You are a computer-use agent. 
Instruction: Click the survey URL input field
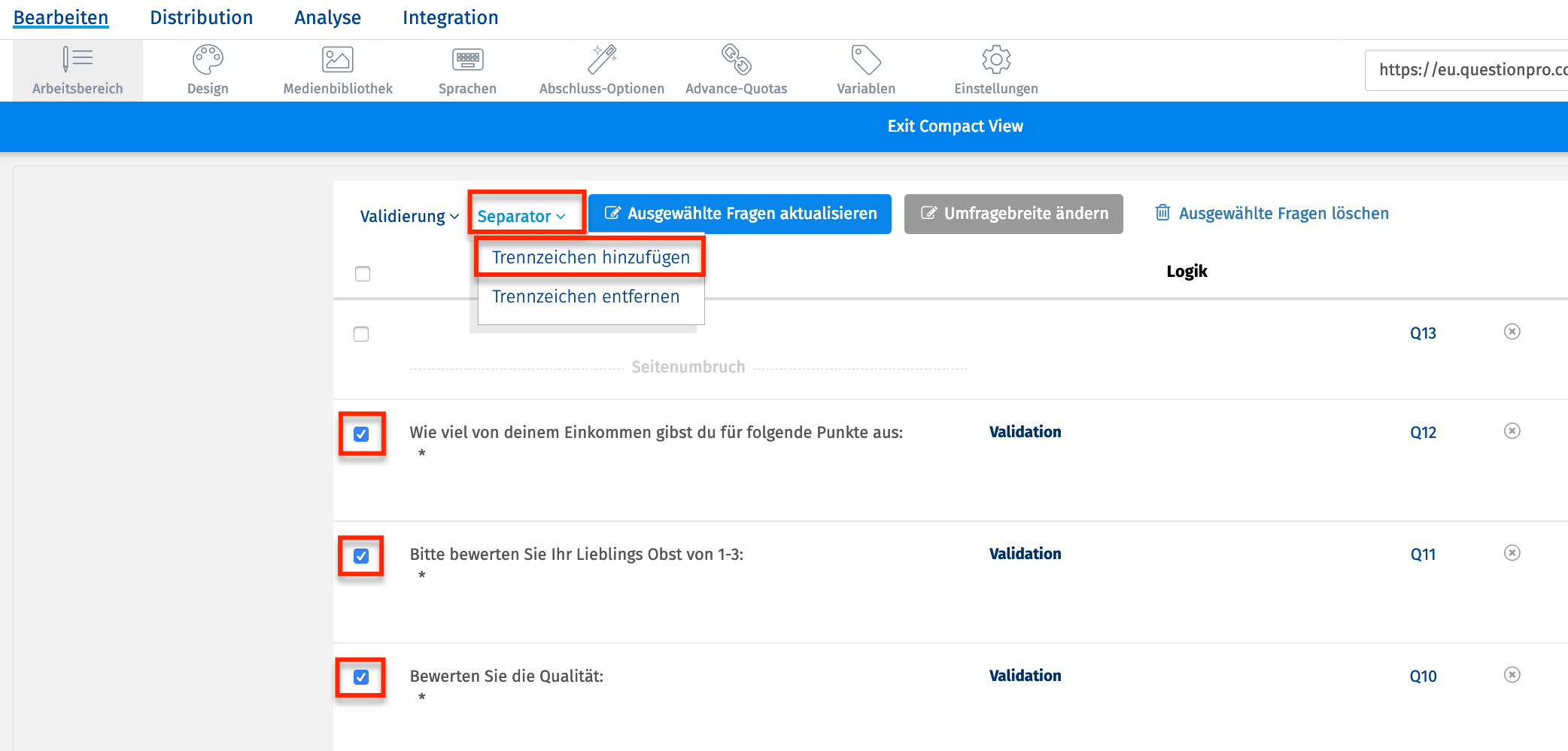click(x=1467, y=70)
